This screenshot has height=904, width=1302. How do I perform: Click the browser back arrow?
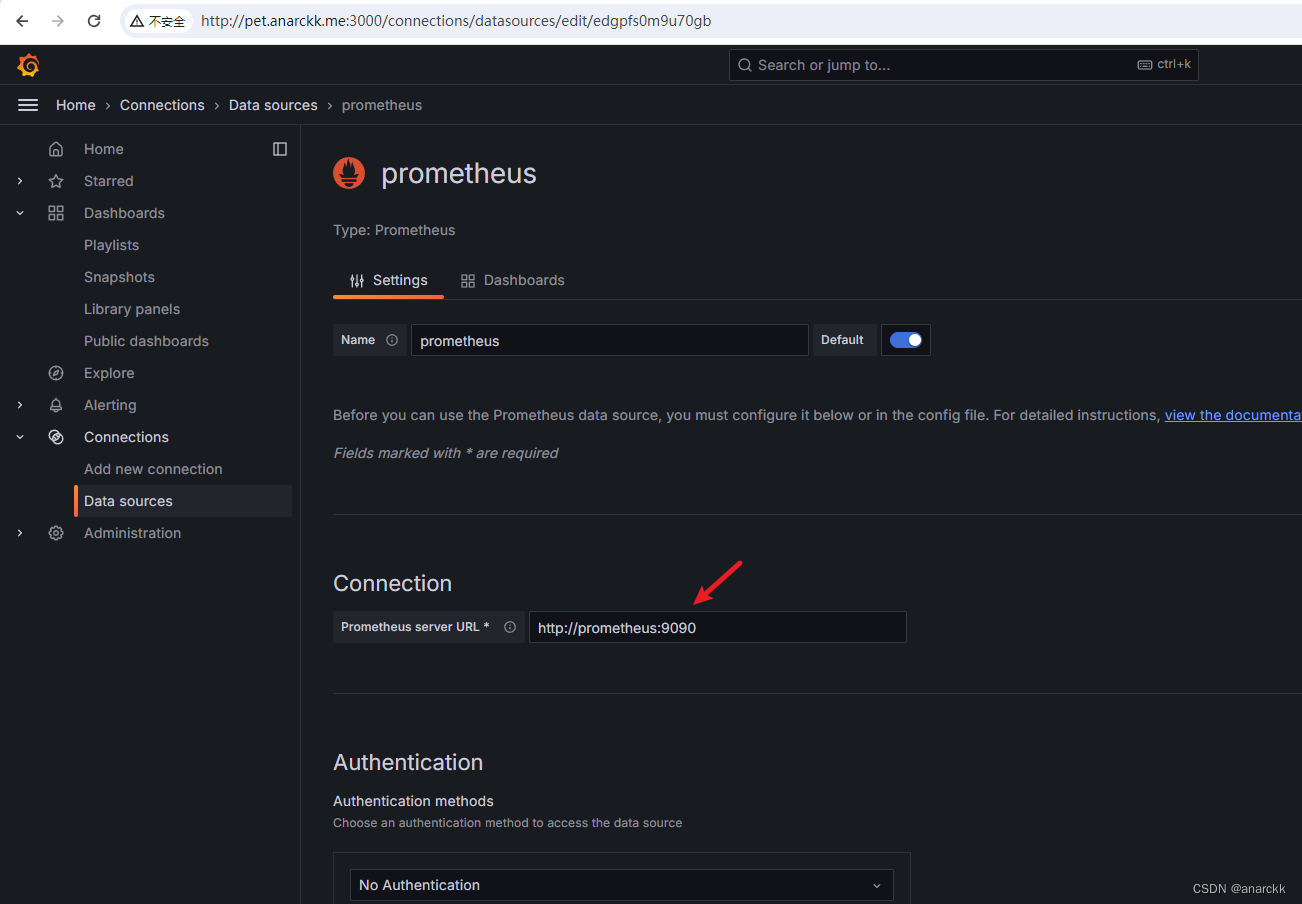pyautogui.click(x=22, y=21)
